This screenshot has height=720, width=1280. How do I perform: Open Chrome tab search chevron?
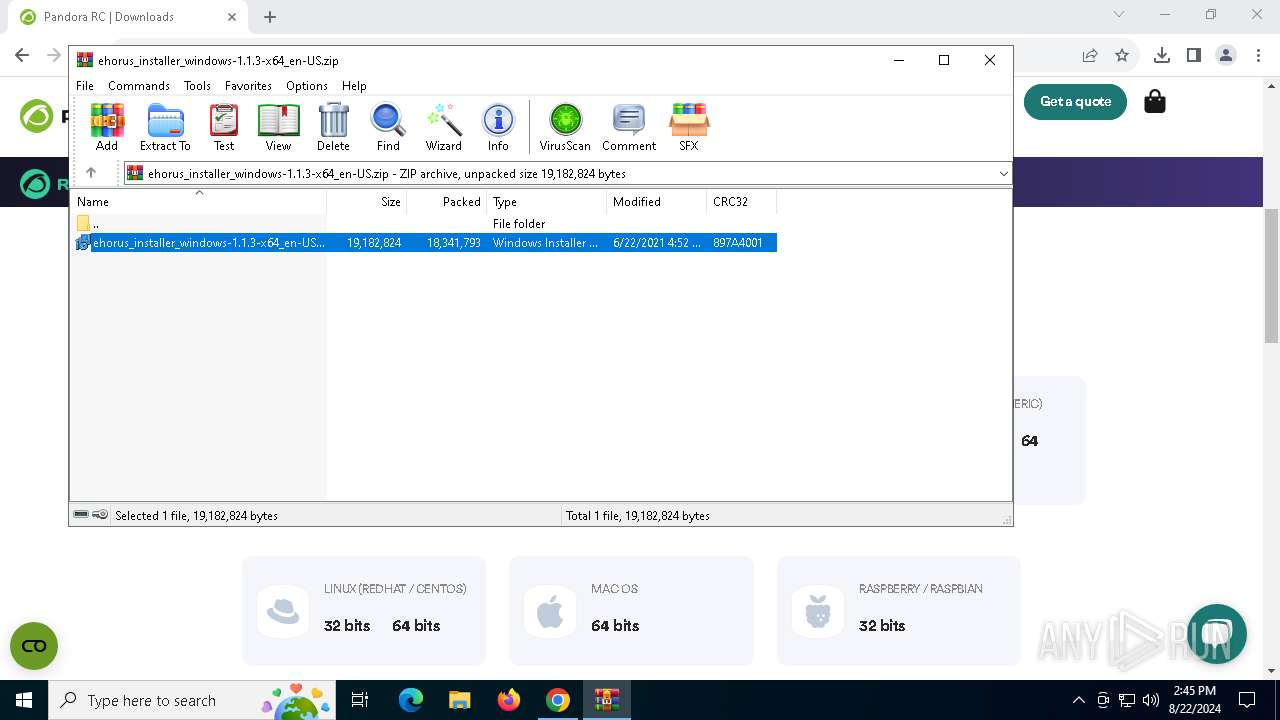point(1119,14)
